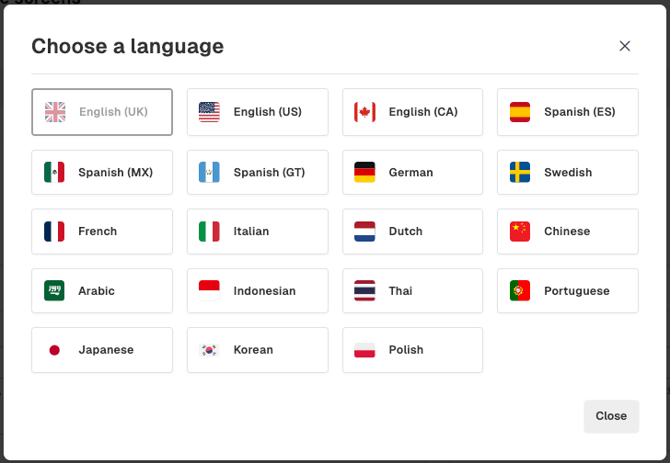Click the Close button at bottom
This screenshot has height=463, width=670.
pyautogui.click(x=611, y=416)
